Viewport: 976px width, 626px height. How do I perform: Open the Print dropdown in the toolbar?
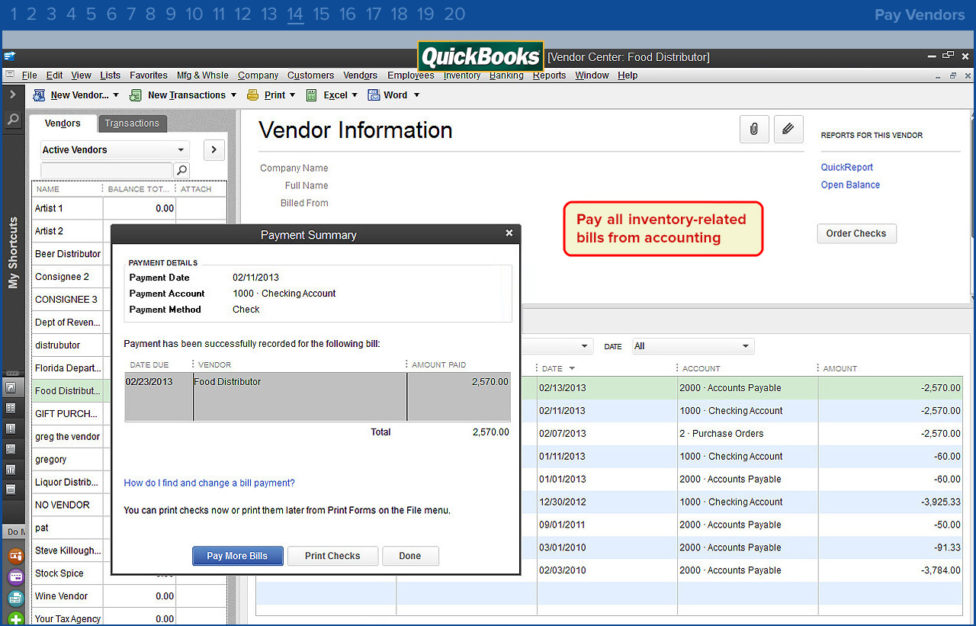point(291,95)
